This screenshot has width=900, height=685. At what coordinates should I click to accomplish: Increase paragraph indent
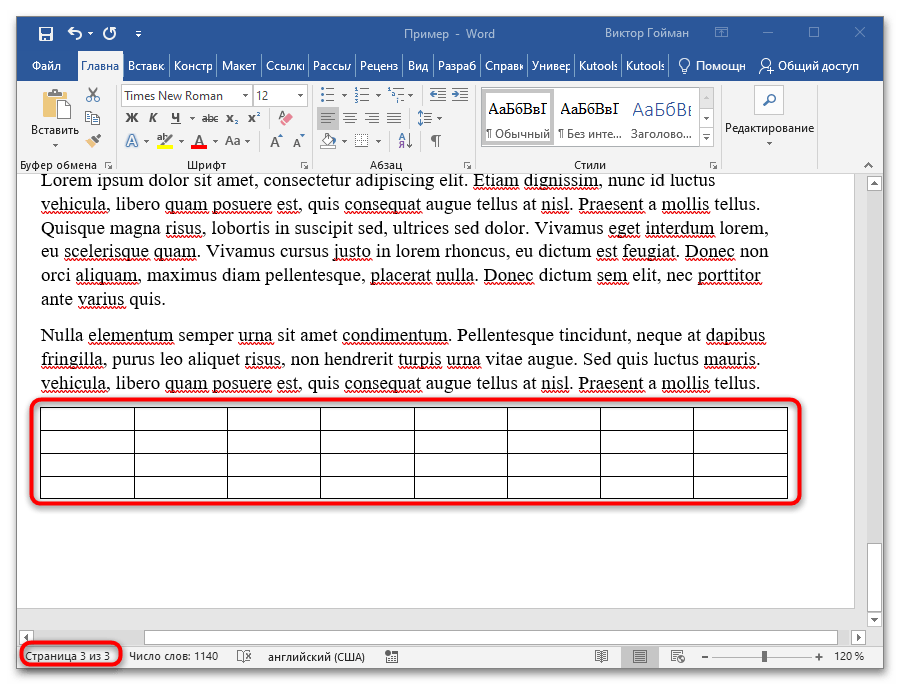point(460,95)
